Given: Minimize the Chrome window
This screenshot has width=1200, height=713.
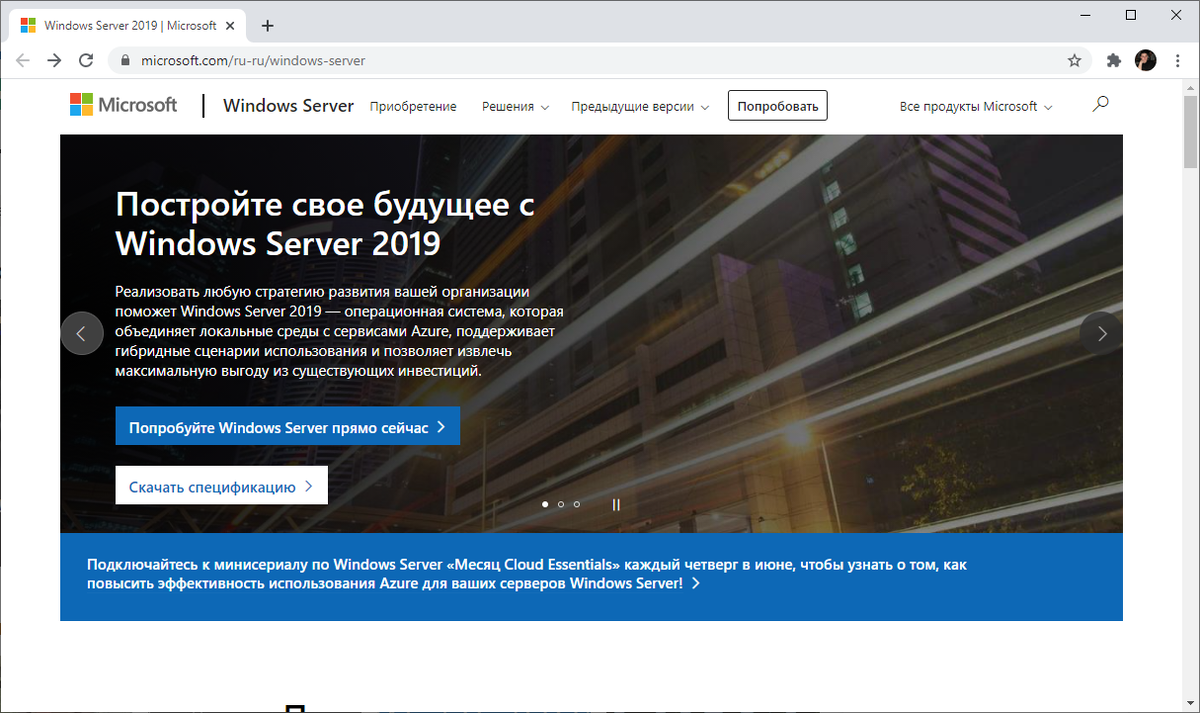Looking at the screenshot, I should click(1087, 14).
